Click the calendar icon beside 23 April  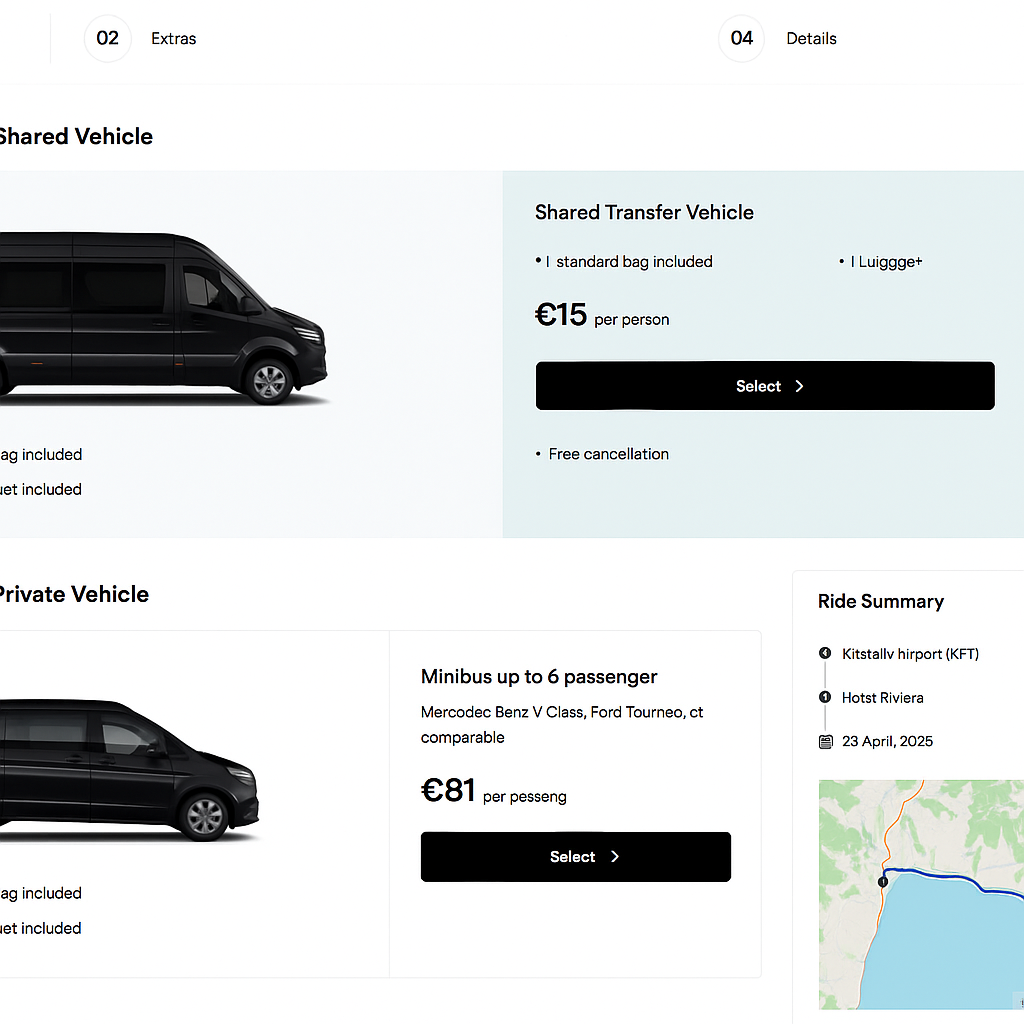tap(825, 741)
